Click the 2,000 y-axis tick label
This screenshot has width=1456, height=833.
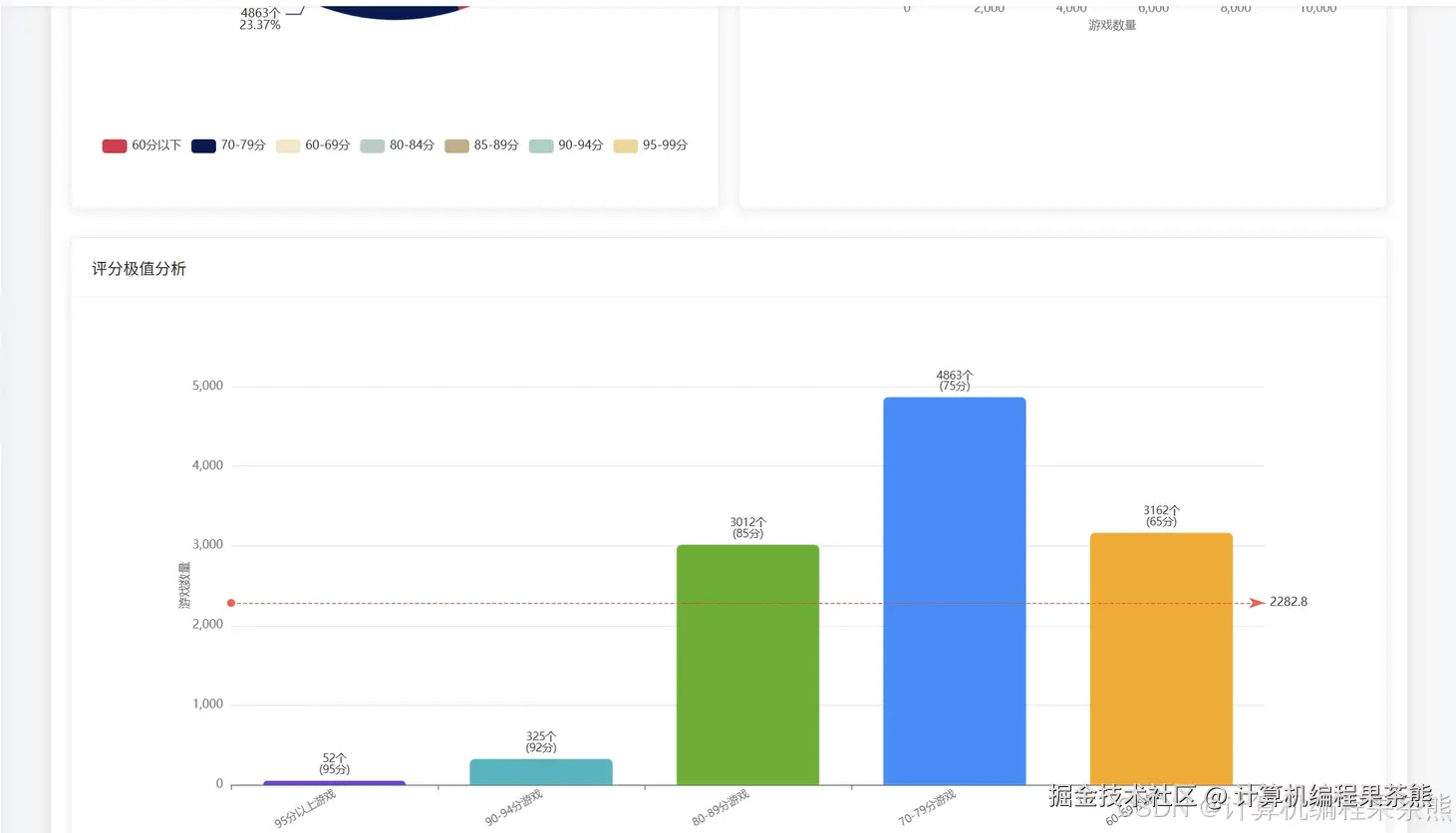(x=207, y=625)
